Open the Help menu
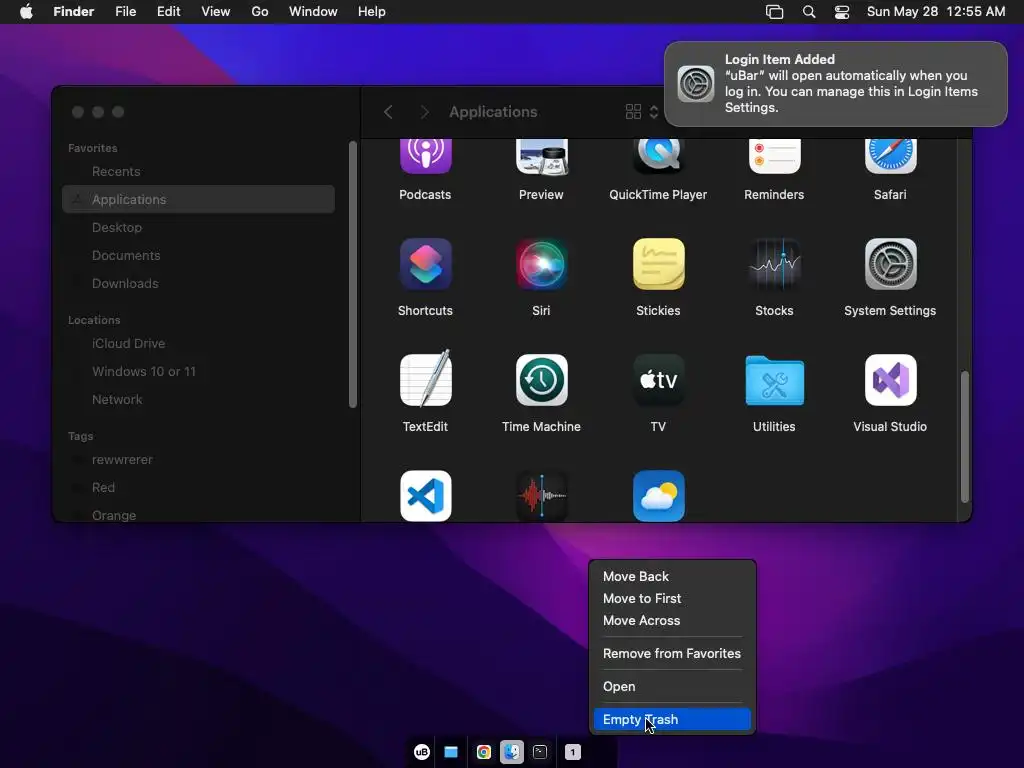The height and width of the screenshot is (768, 1024). click(372, 12)
